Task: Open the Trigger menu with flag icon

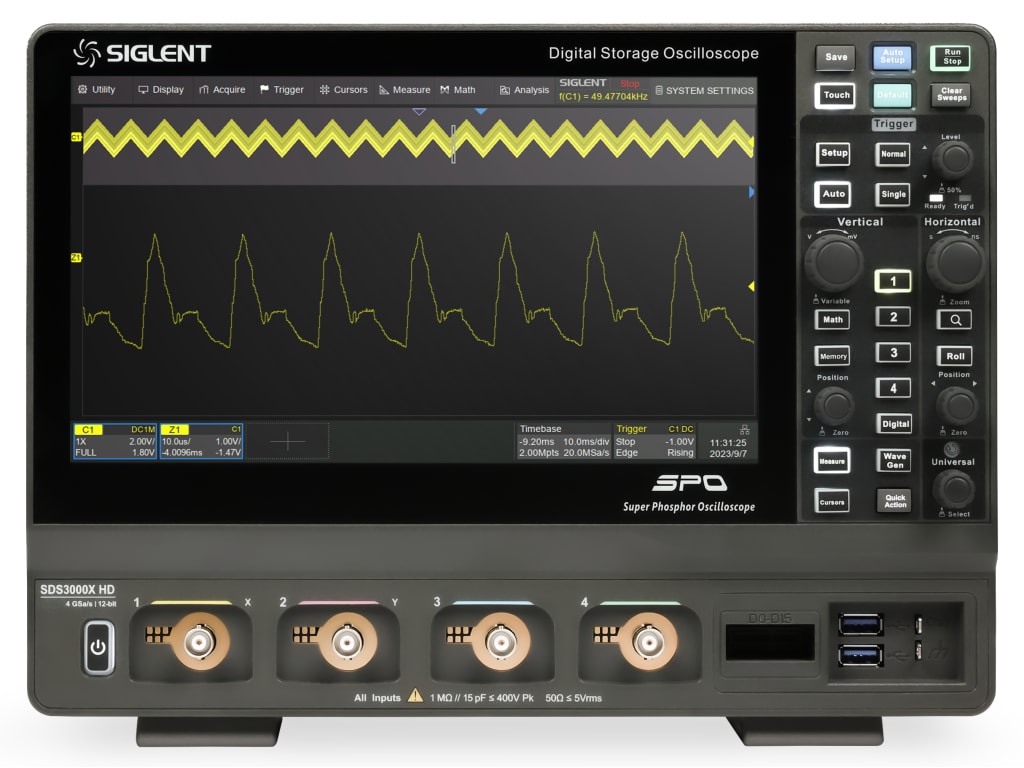Action: tap(282, 89)
